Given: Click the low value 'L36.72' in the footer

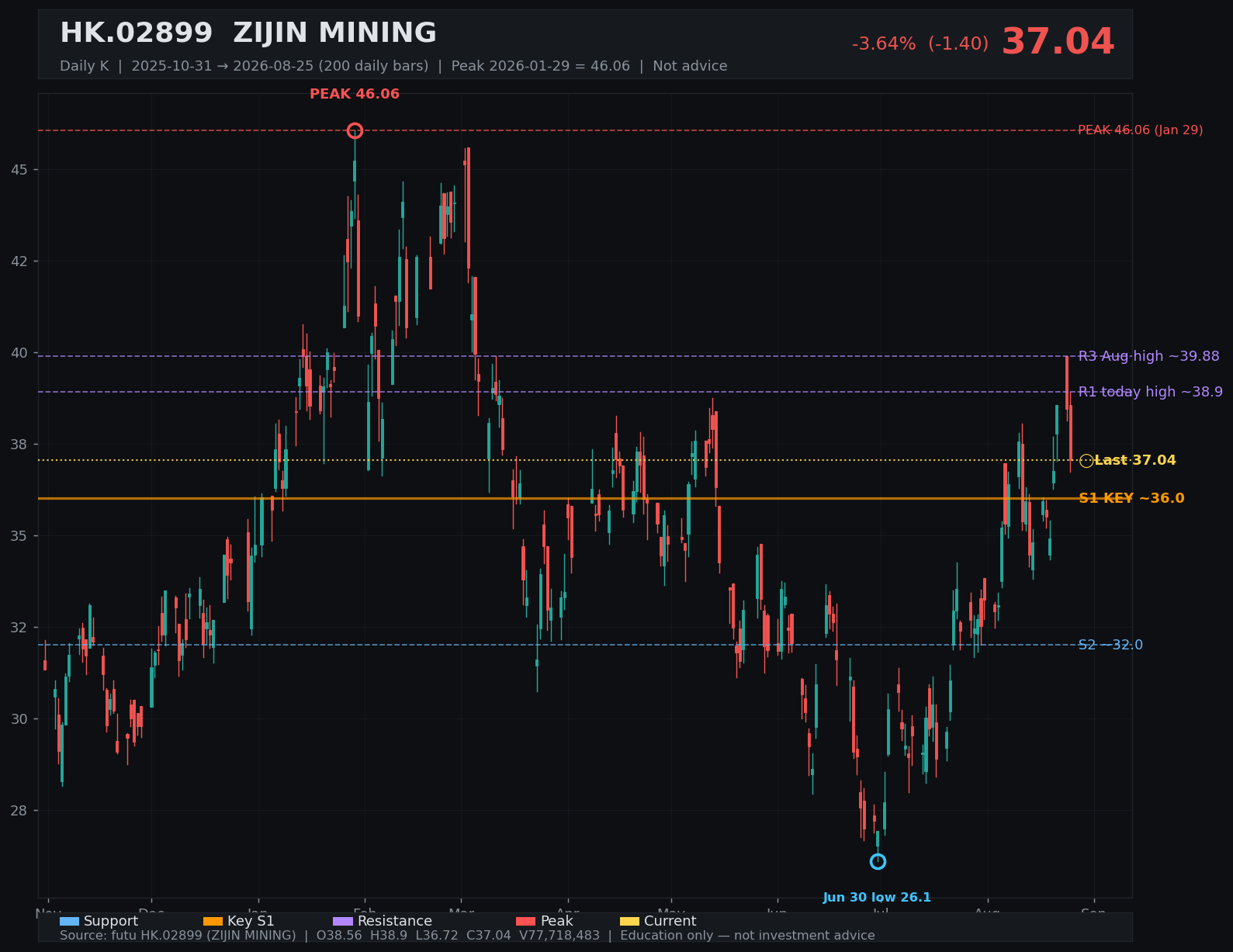Looking at the screenshot, I should click(438, 936).
